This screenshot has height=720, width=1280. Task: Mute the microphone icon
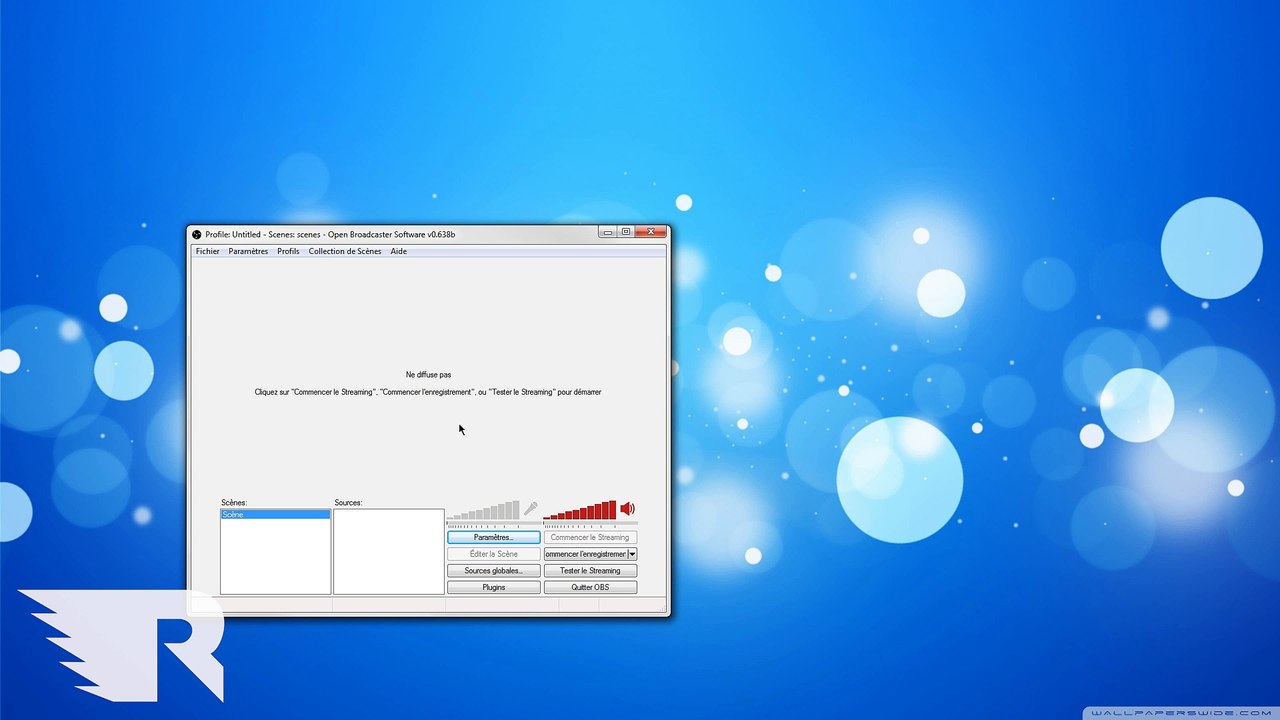tap(530, 509)
